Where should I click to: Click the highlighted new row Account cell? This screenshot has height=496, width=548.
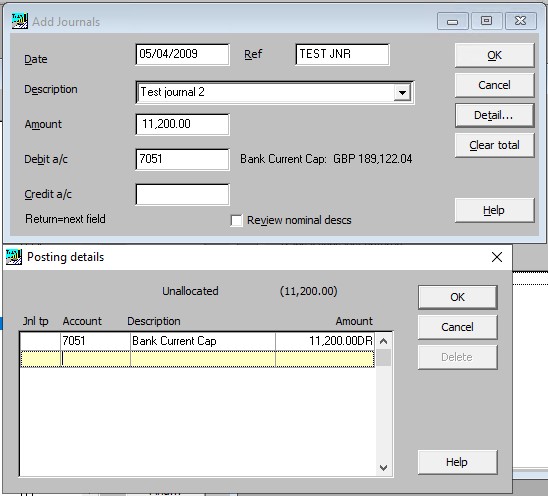point(95,359)
